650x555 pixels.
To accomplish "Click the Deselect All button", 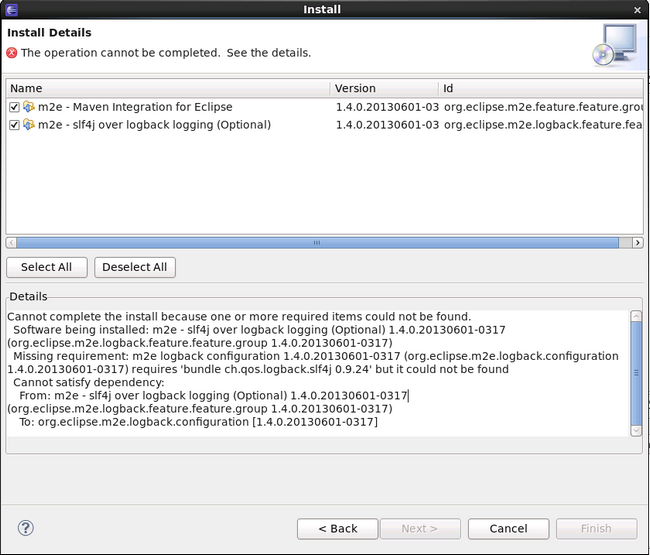I will pos(135,267).
